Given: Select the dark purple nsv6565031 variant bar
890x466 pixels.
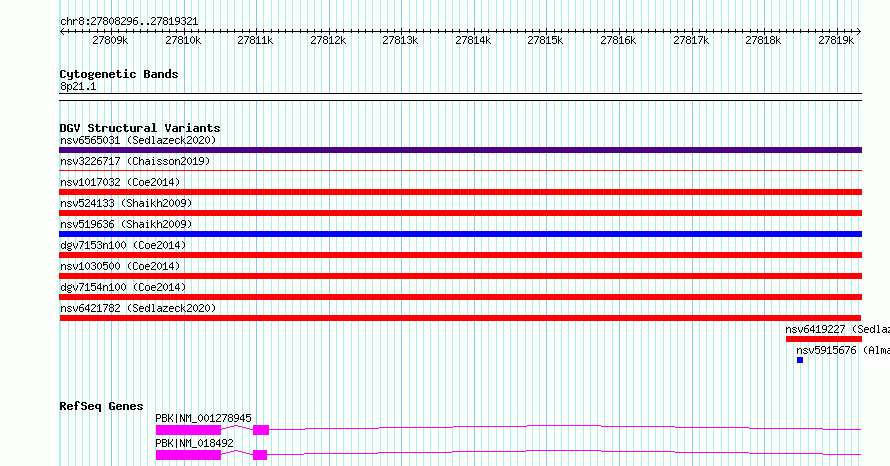Looking at the screenshot, I should pyautogui.click(x=460, y=150).
